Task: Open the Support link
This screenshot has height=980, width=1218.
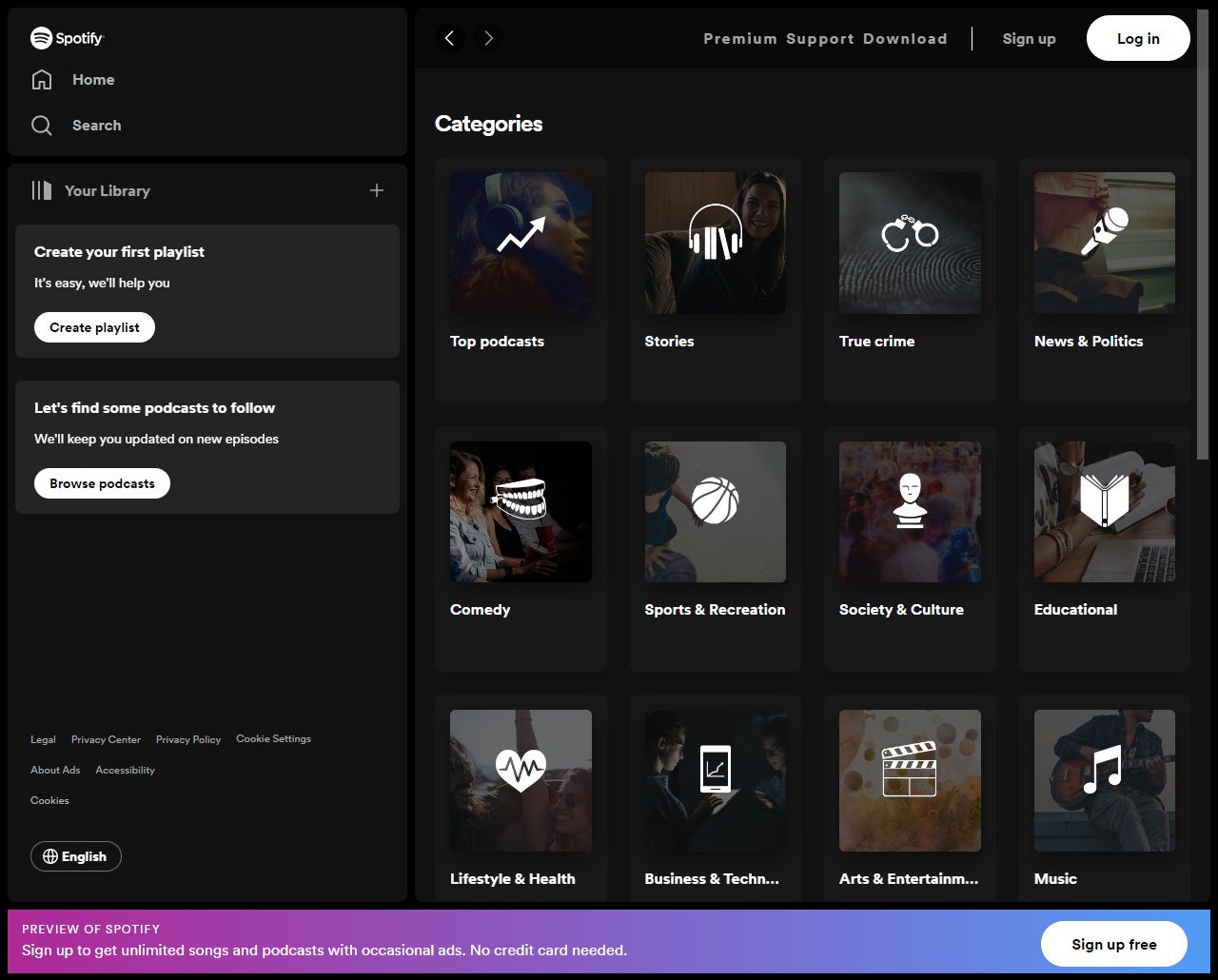Action: [x=820, y=38]
